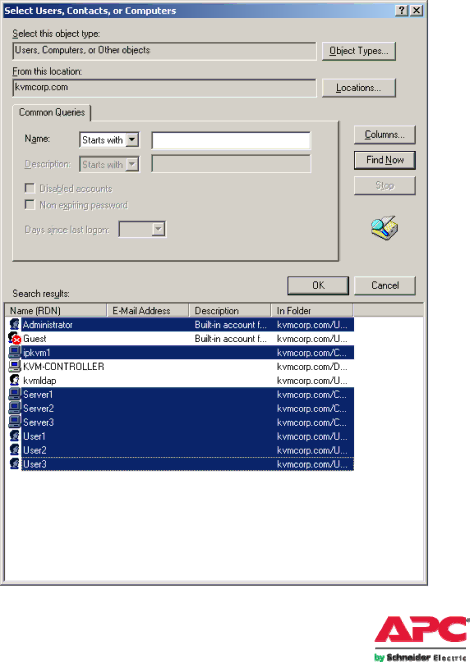Click the Find Now button
Image resolution: width=470 pixels, height=662 pixels.
click(x=385, y=160)
